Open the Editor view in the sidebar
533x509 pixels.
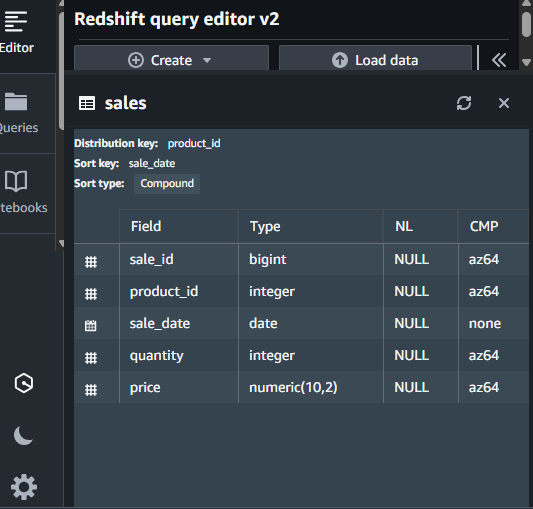(x=16, y=32)
